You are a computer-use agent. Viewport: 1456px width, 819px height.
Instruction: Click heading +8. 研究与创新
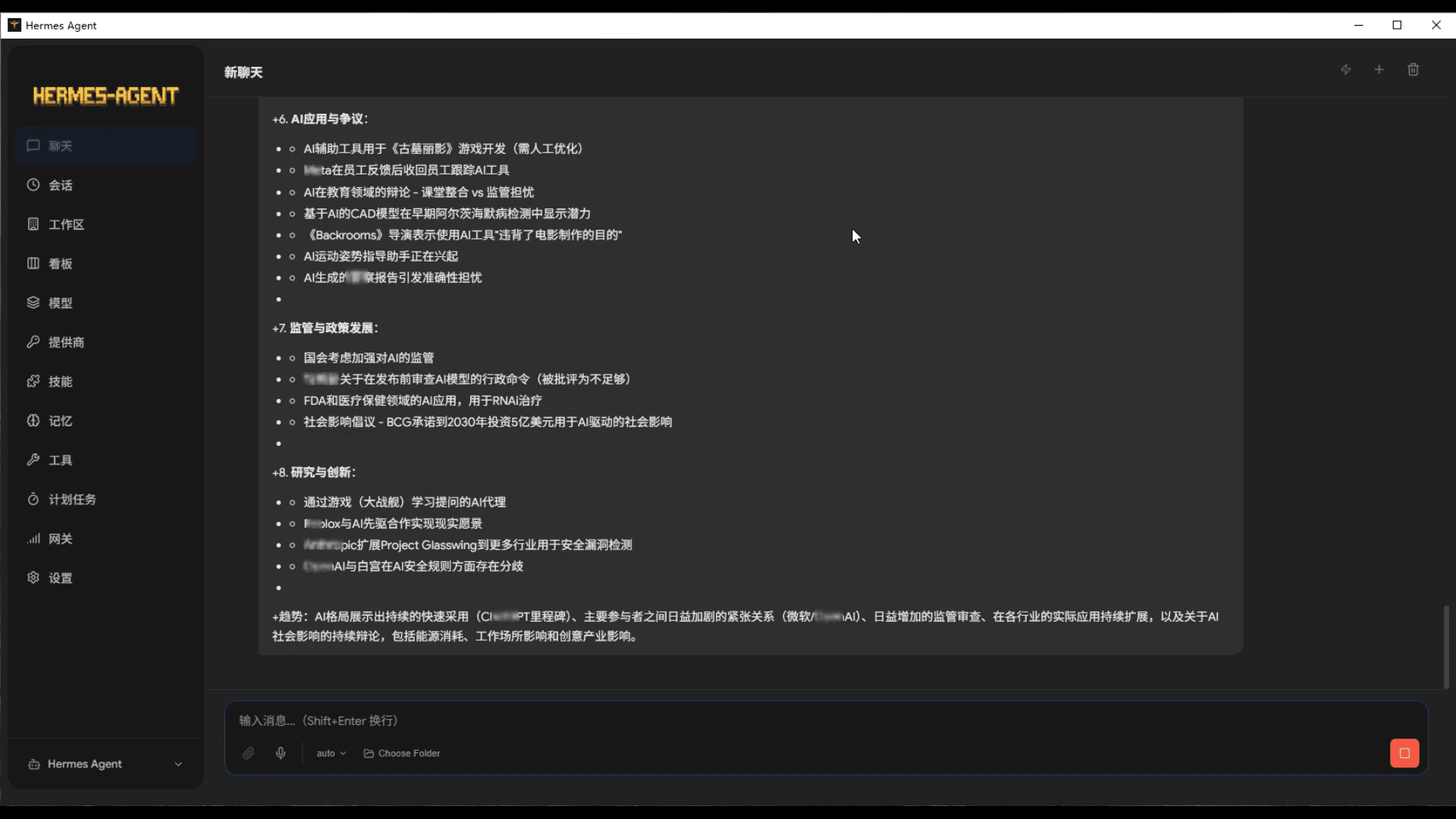click(x=314, y=472)
